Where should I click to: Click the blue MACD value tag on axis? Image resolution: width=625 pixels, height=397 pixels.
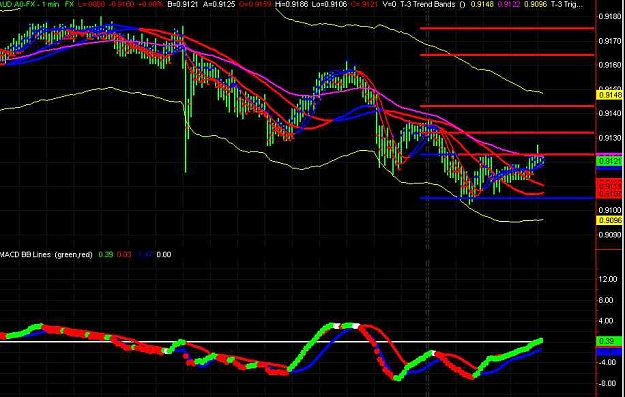click(609, 352)
